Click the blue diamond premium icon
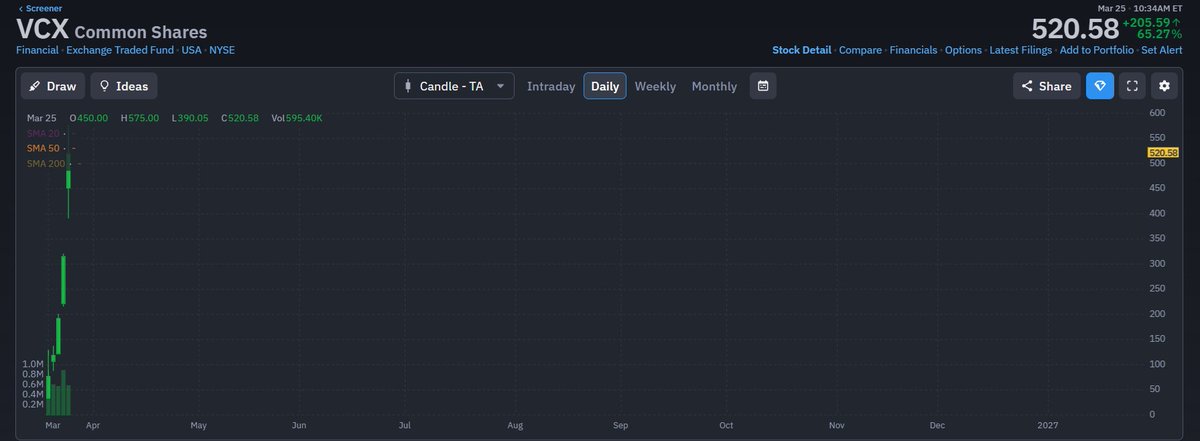The width and height of the screenshot is (1200, 441). 1100,86
